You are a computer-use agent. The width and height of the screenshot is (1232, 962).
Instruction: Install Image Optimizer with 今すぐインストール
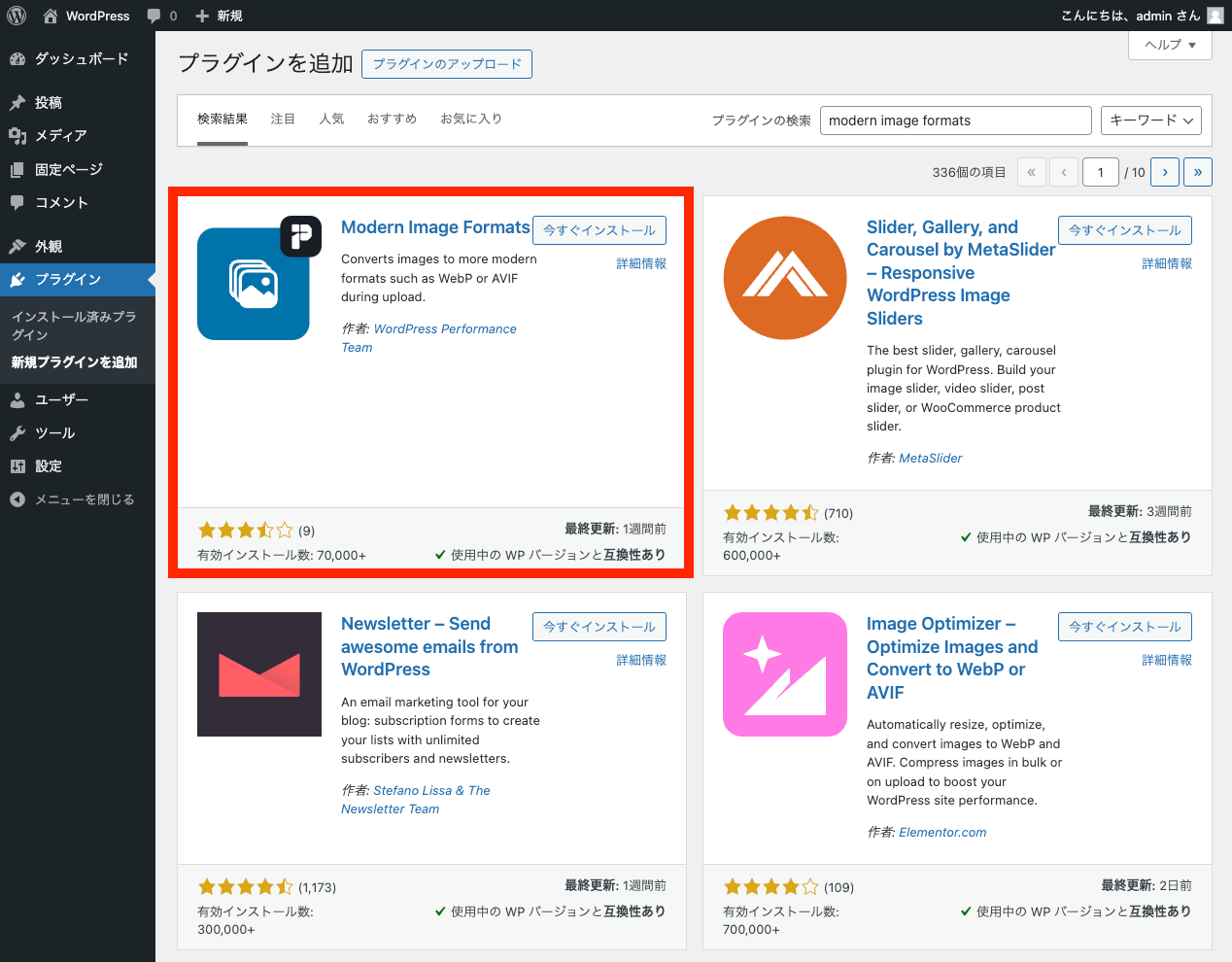(x=1125, y=627)
